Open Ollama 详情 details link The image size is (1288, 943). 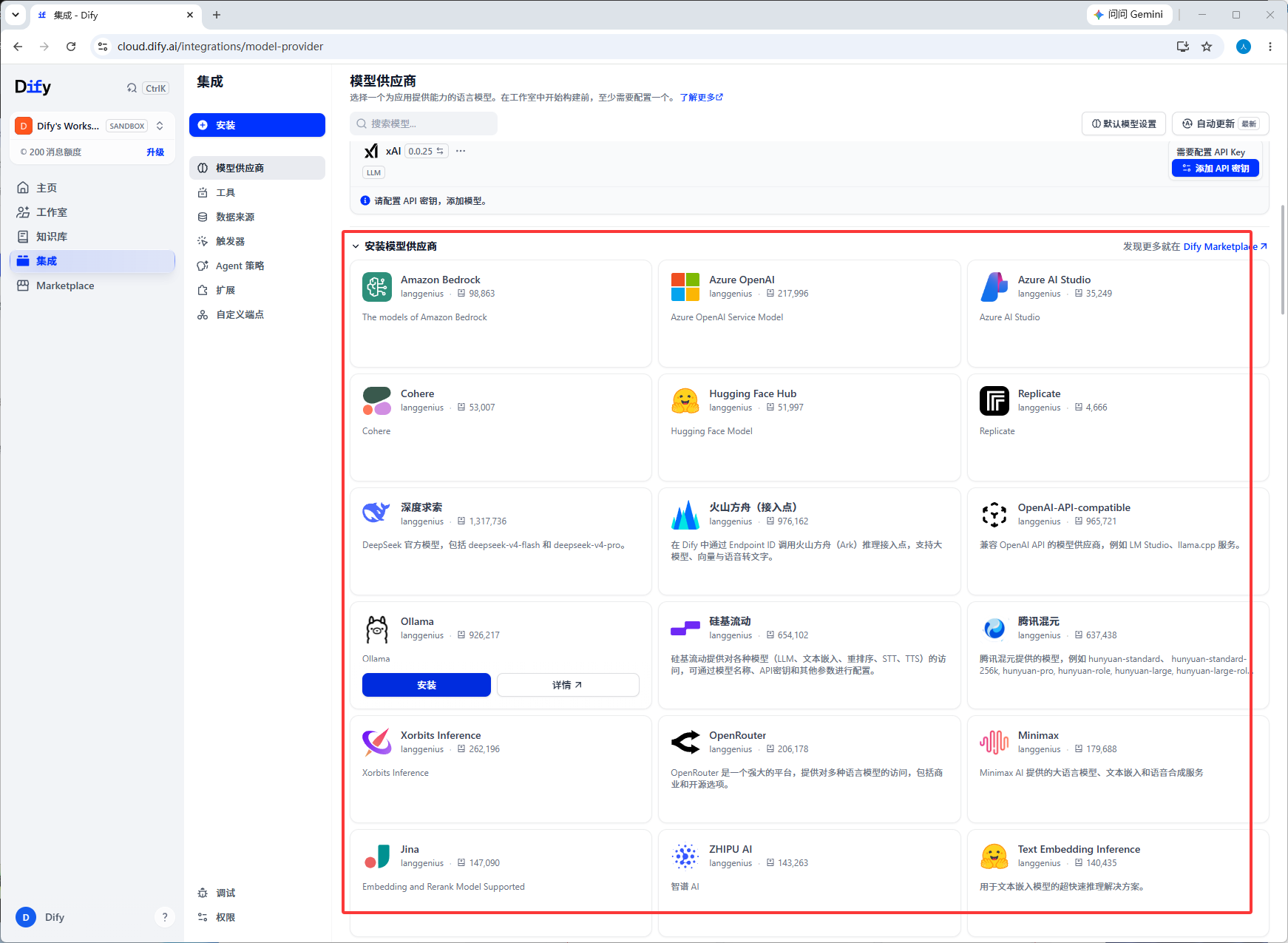568,685
